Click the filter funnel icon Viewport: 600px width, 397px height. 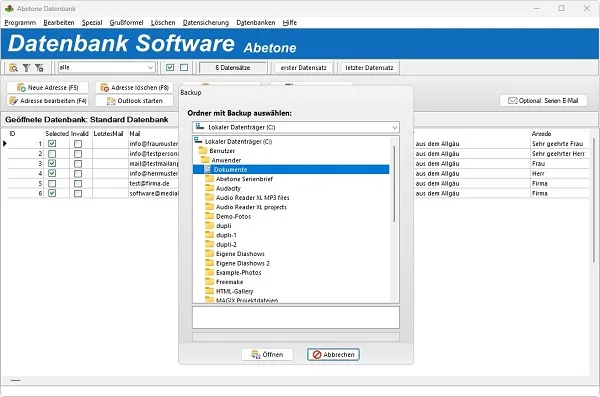point(26,68)
